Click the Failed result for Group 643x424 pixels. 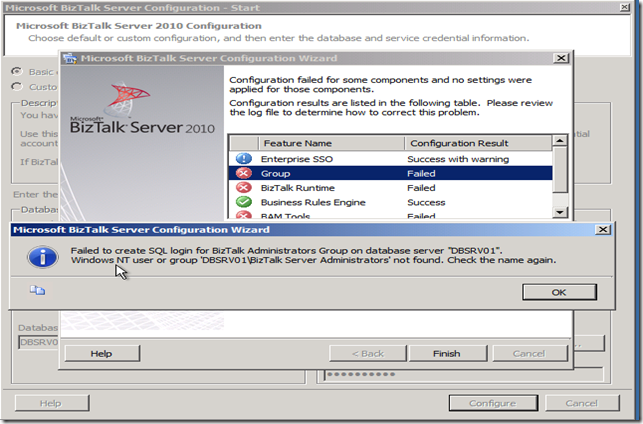(x=421, y=173)
